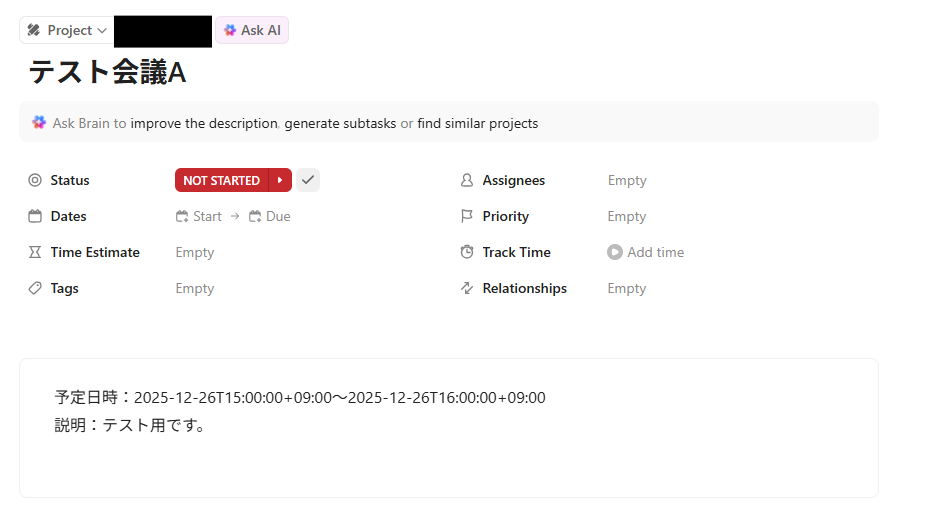Click the Relationships arrows icon
The height and width of the screenshot is (516, 930).
467,288
